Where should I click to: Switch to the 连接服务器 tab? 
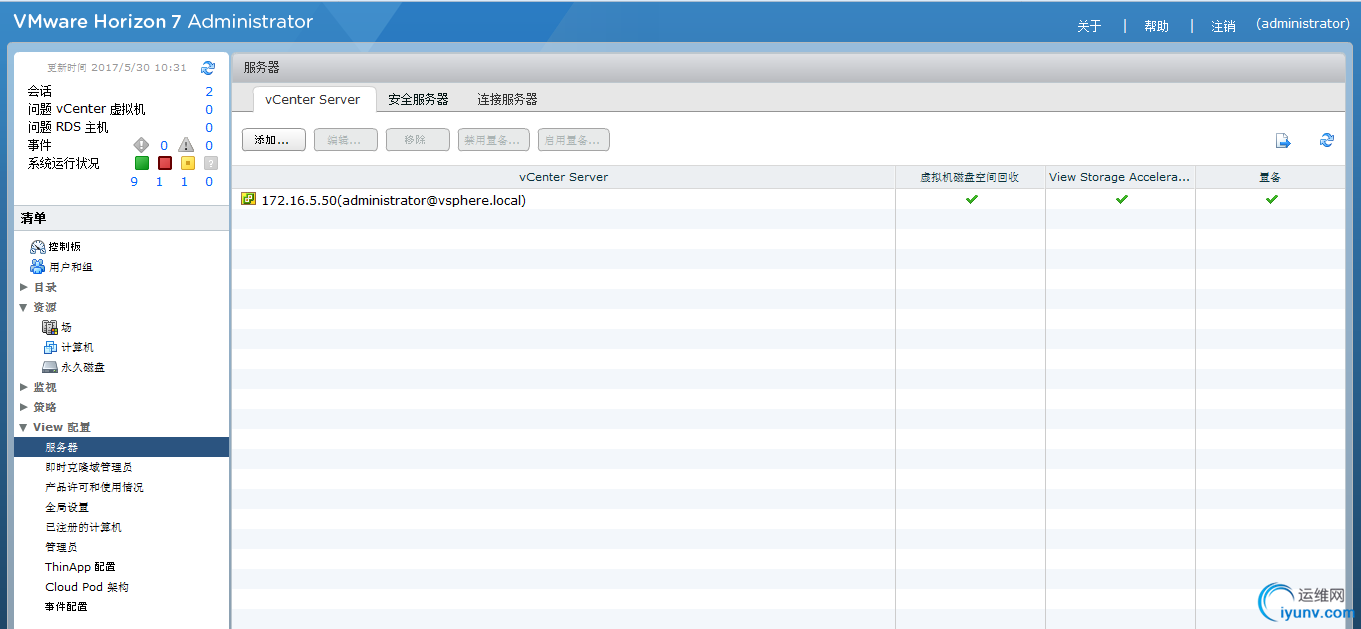coord(507,99)
